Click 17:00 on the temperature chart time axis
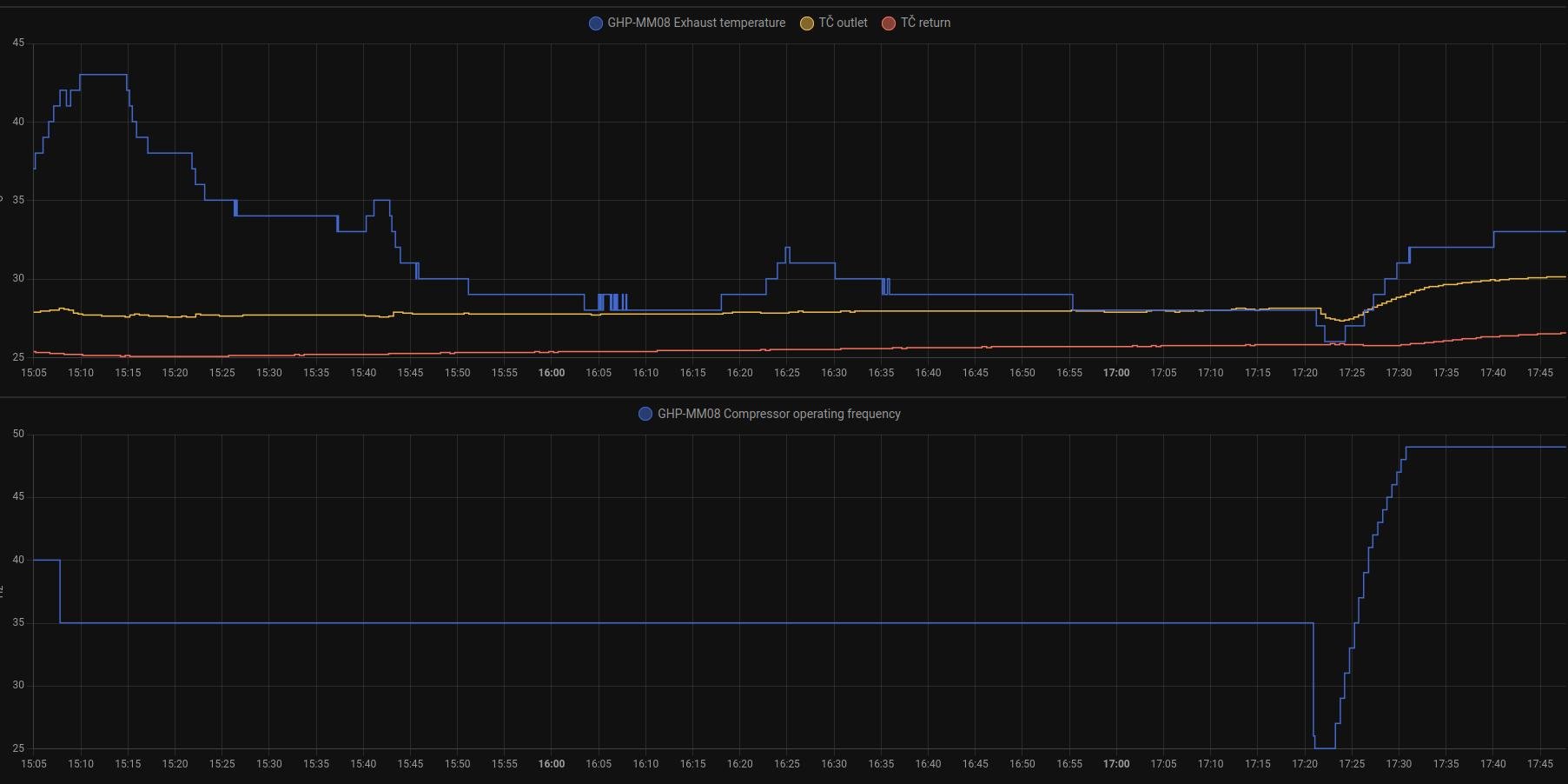Screen dimensions: 1568x784 (1116, 373)
